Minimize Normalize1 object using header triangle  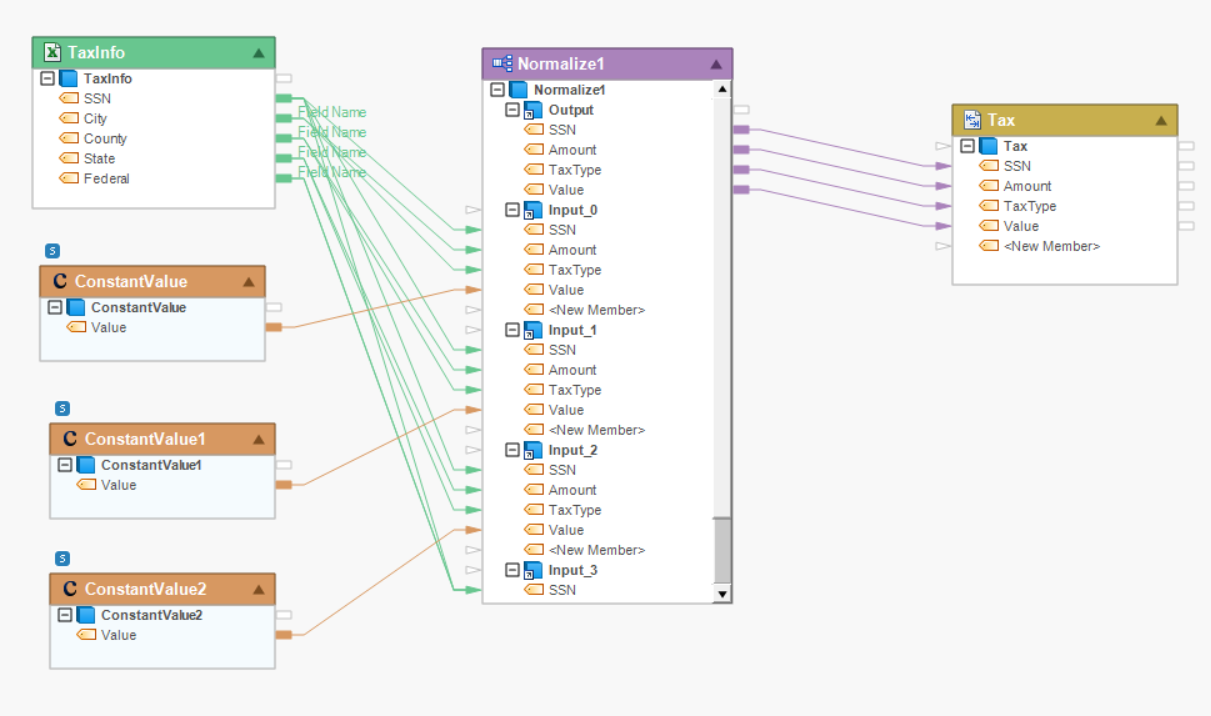[715, 64]
